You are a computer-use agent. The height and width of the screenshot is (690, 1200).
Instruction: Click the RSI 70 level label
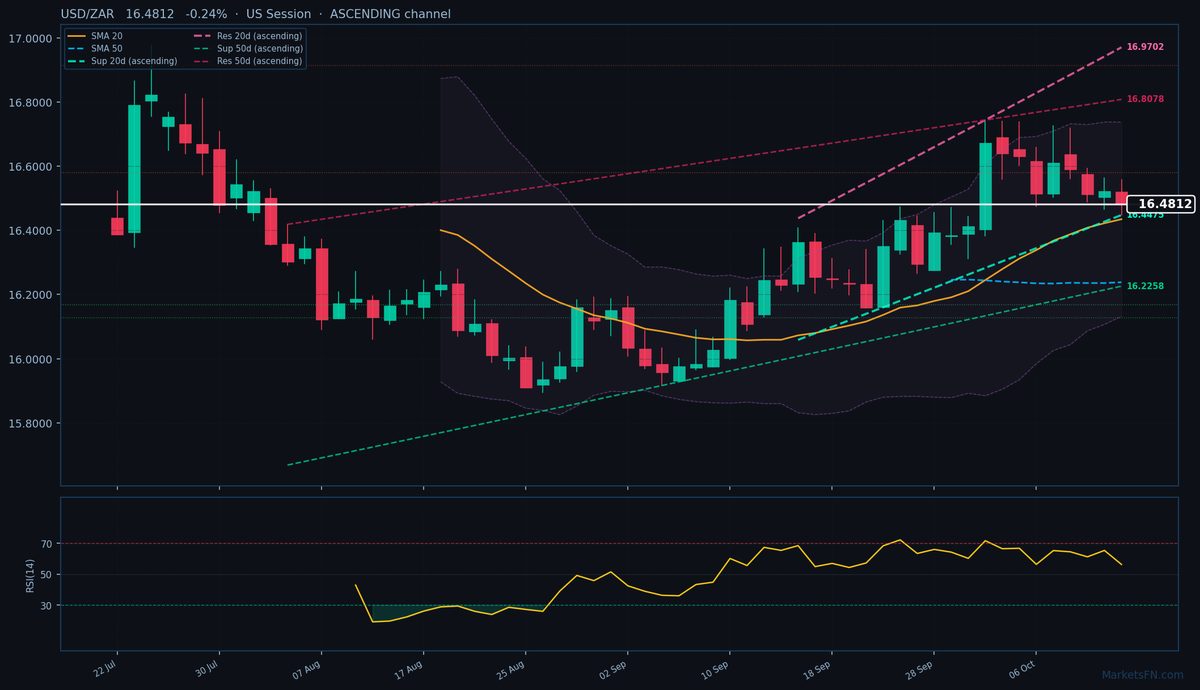point(47,544)
